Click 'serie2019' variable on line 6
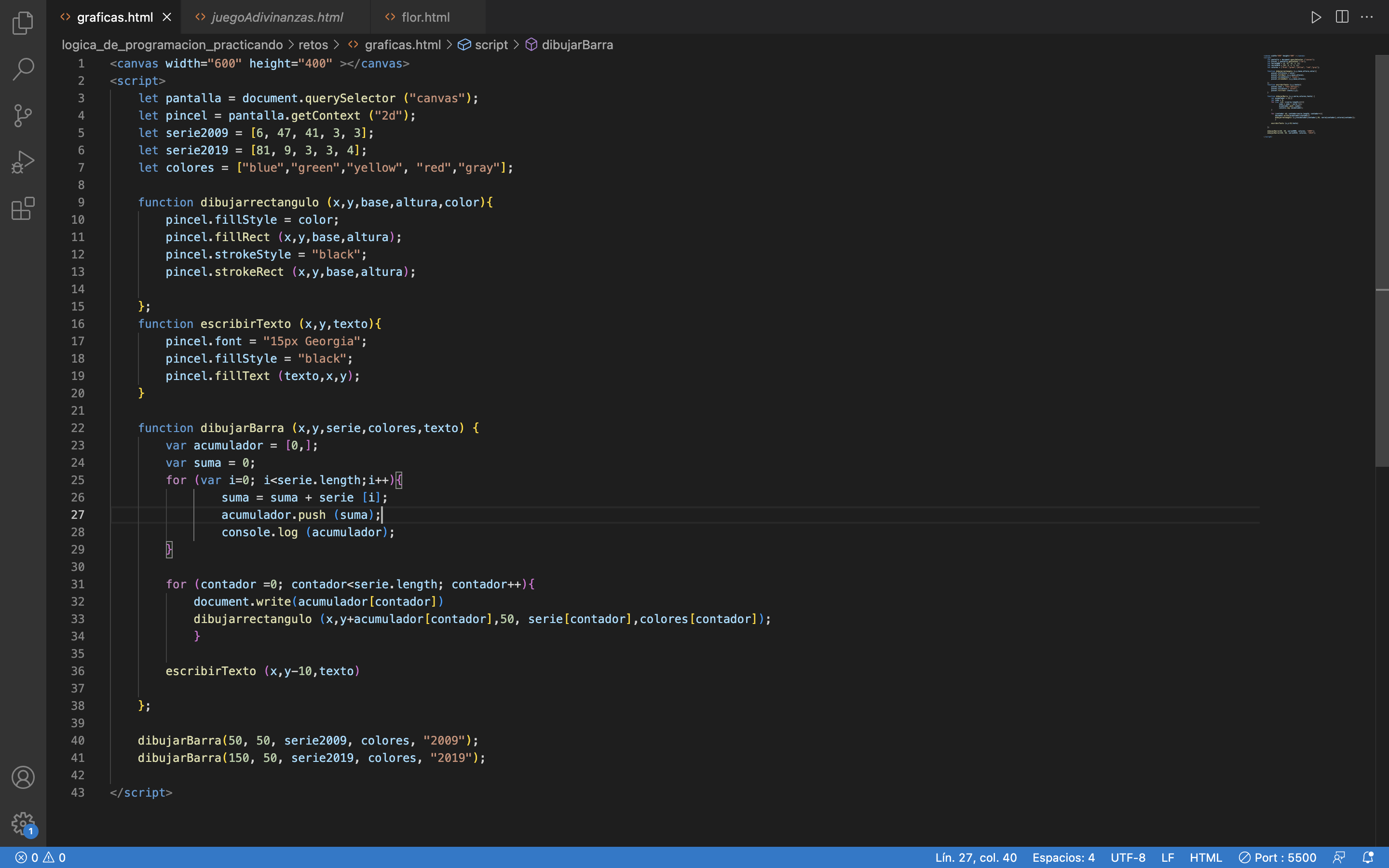Image resolution: width=1389 pixels, height=868 pixels. tap(197, 150)
